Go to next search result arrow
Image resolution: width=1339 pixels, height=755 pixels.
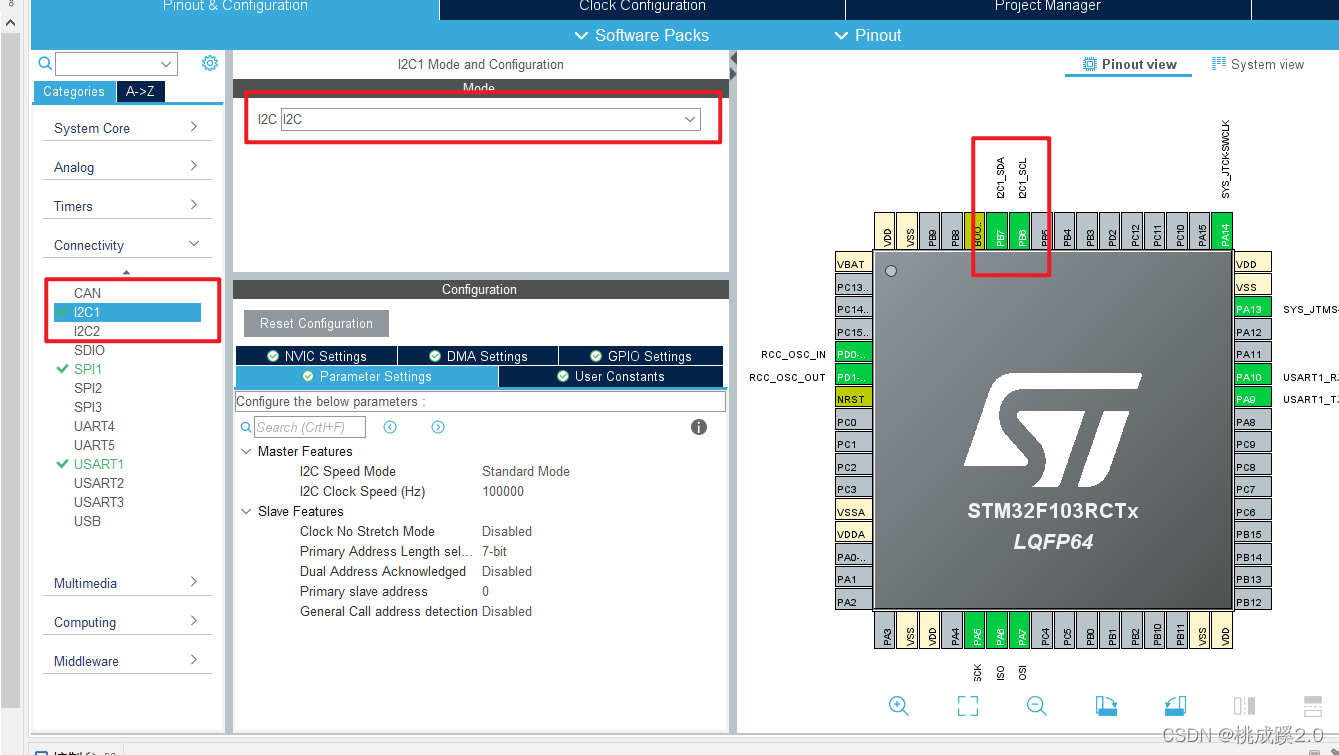(438, 427)
